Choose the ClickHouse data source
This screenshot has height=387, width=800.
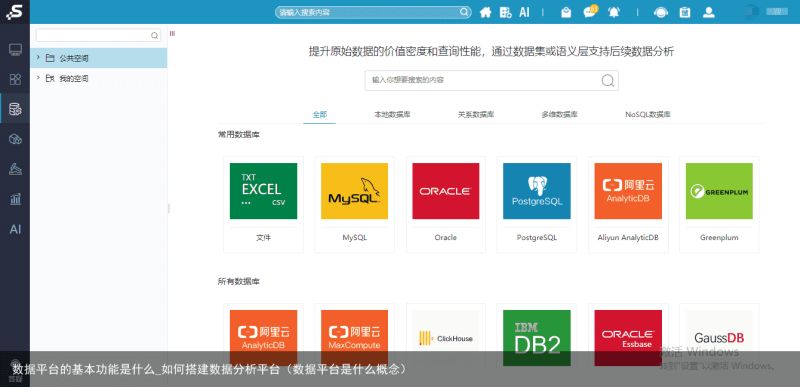click(x=446, y=338)
